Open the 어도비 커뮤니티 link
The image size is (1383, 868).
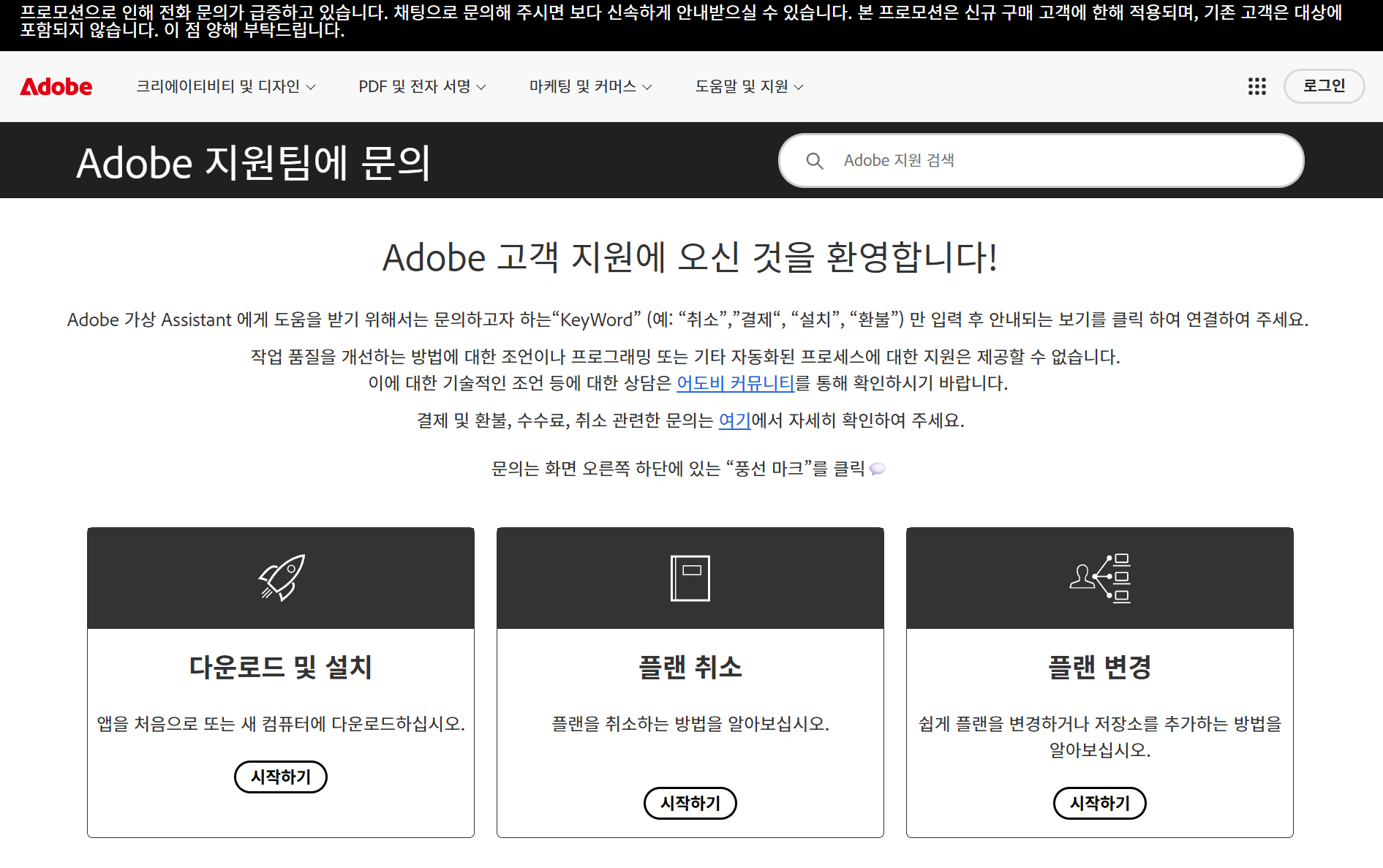(x=735, y=383)
